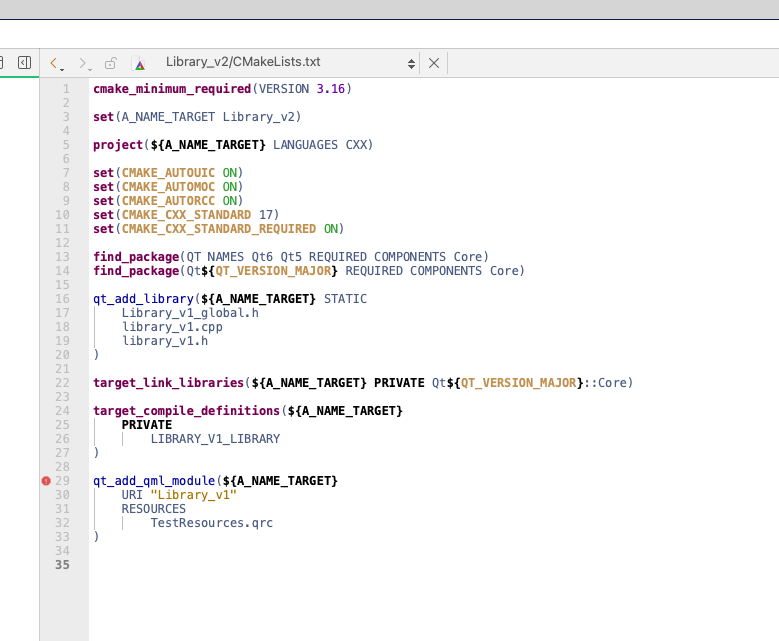Click the red error marker at line 29
779x641 pixels.
(46, 481)
